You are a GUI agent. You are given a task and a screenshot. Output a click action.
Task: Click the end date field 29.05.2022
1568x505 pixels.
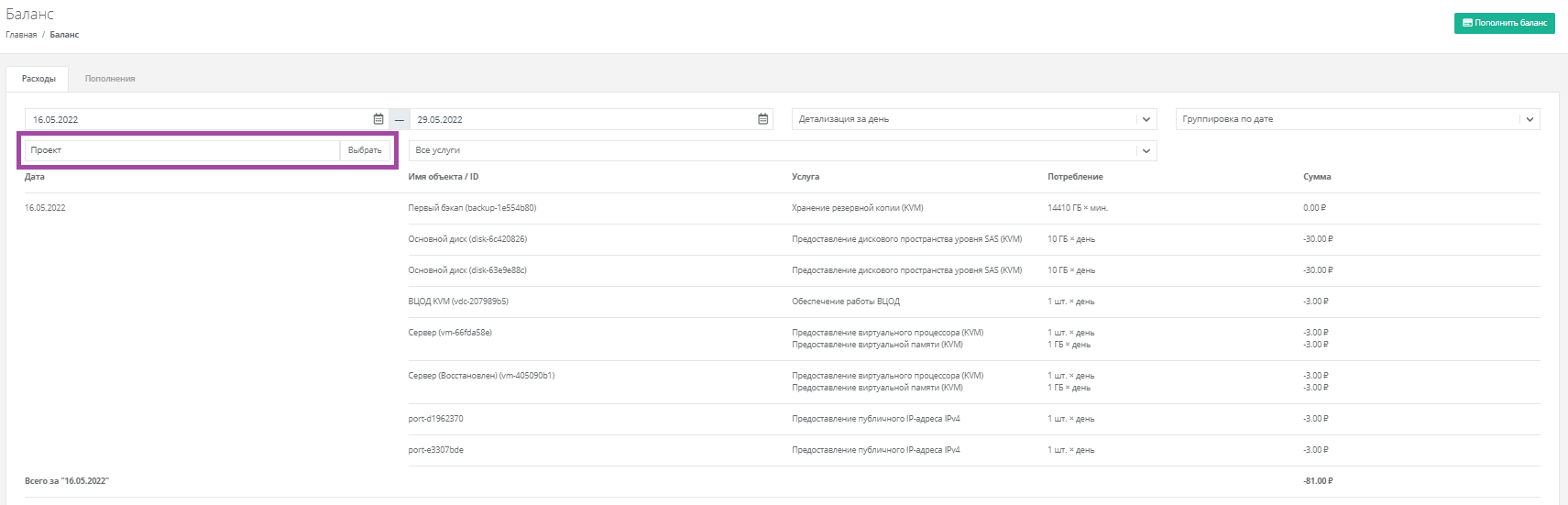tap(591, 119)
